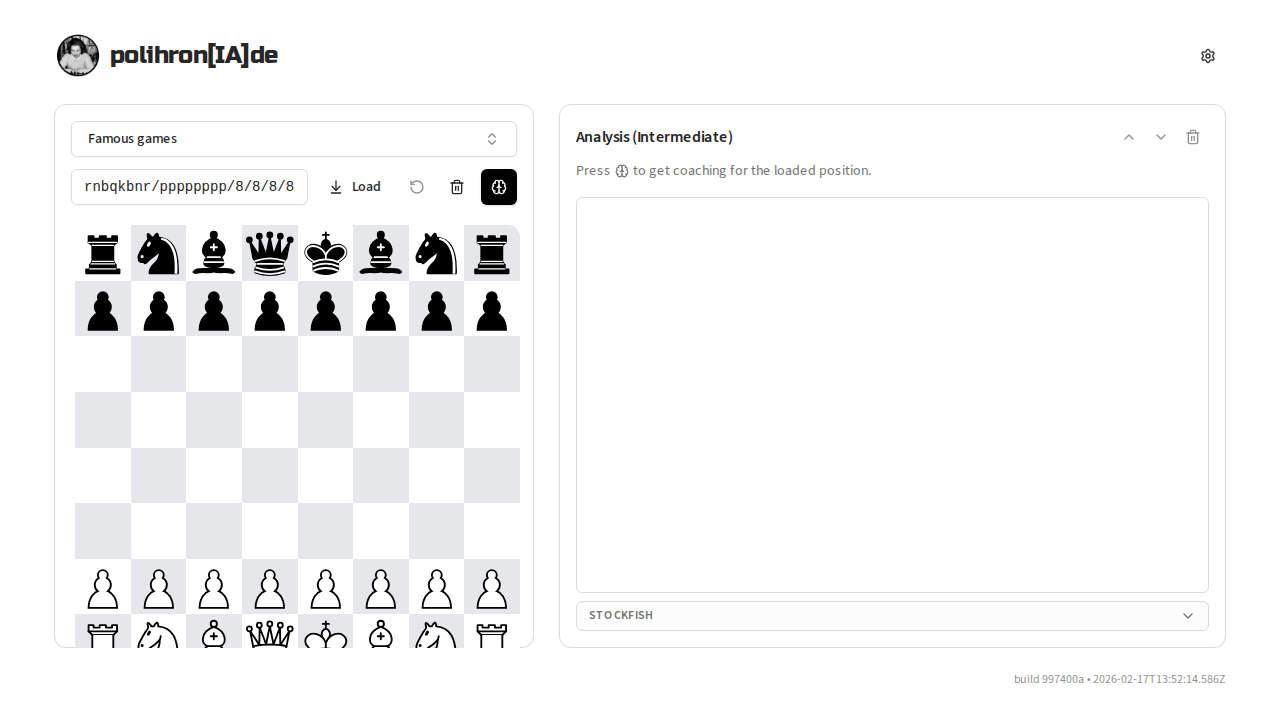Click the user avatar next to the app title
This screenshot has height=720, width=1280.
coord(77,55)
